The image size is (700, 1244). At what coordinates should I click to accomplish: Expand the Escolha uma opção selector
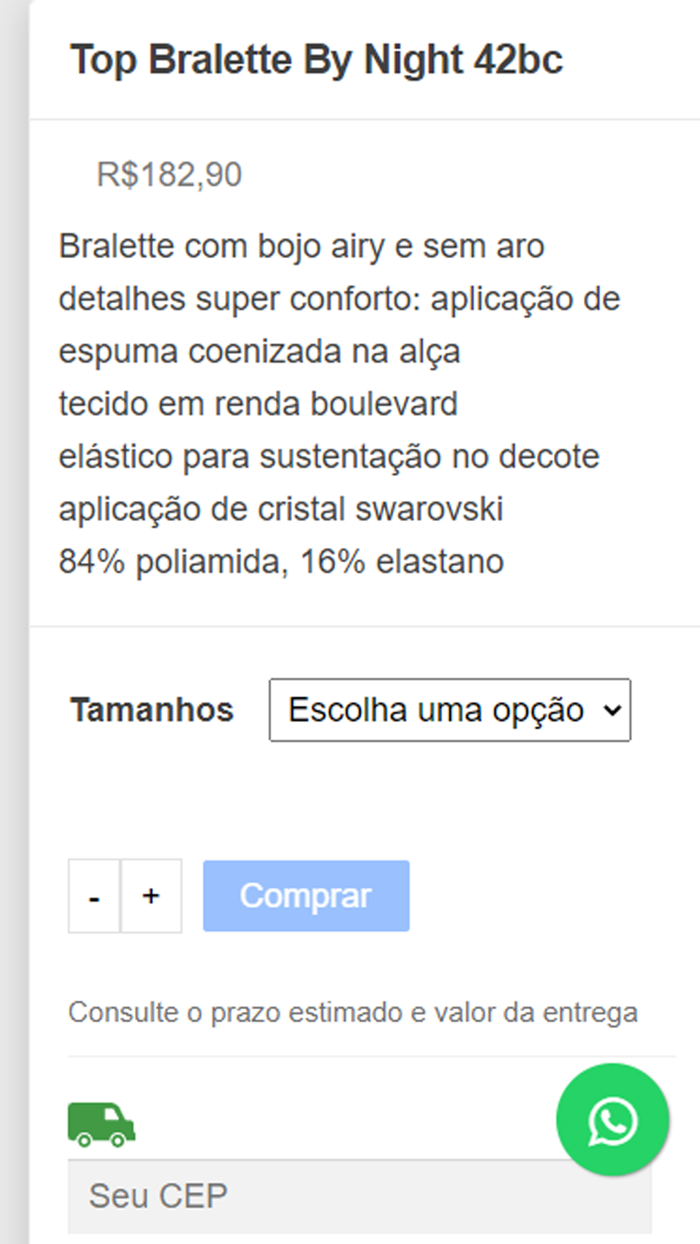point(450,709)
